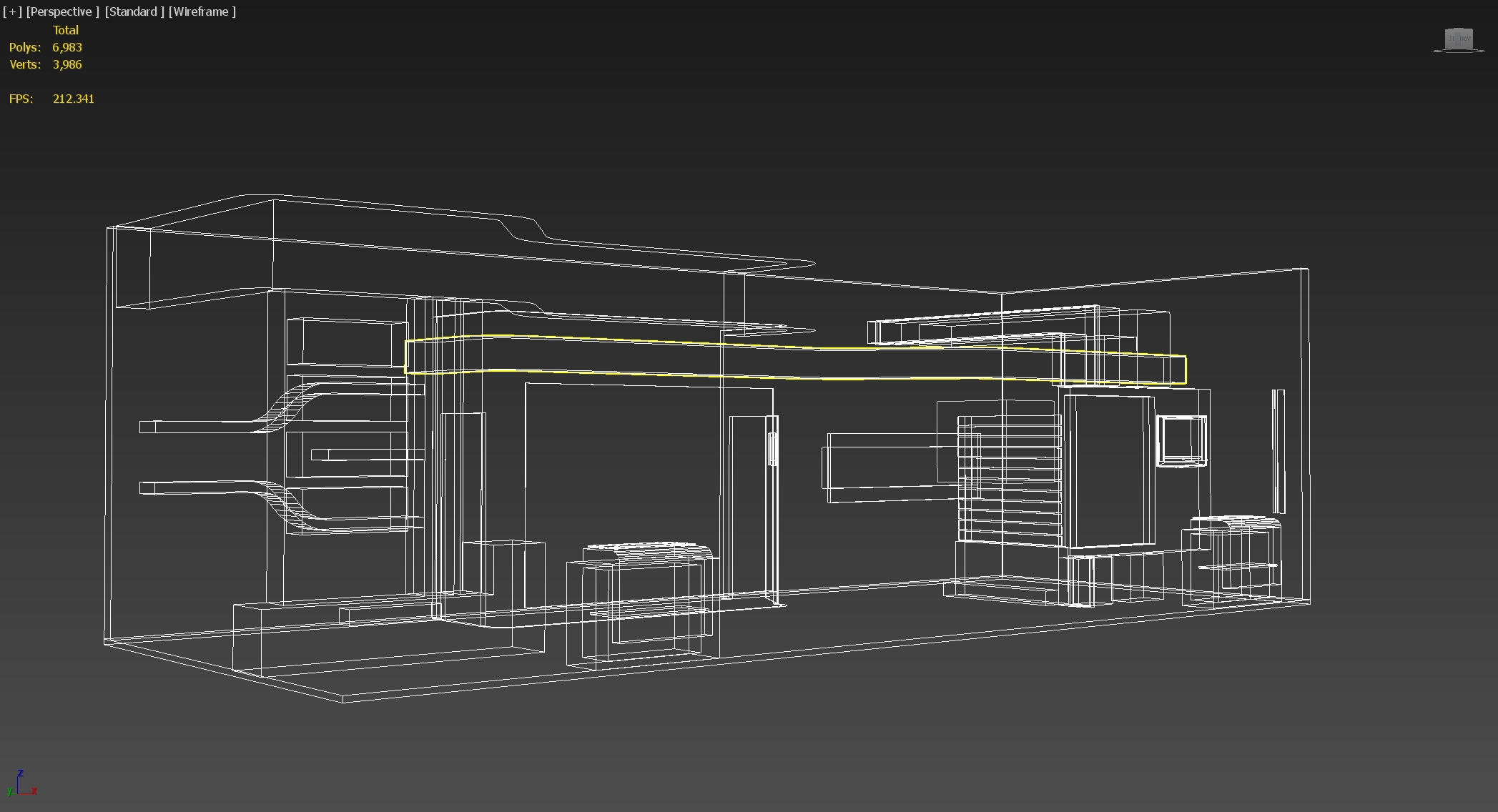The height and width of the screenshot is (812, 1498).
Task: Click the top edge of the ViewCube
Action: (x=1459, y=30)
